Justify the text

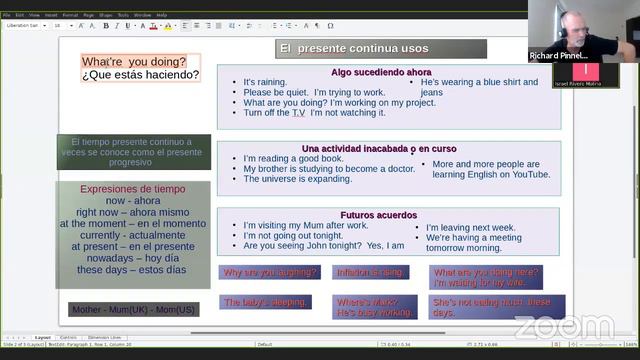[219, 26]
